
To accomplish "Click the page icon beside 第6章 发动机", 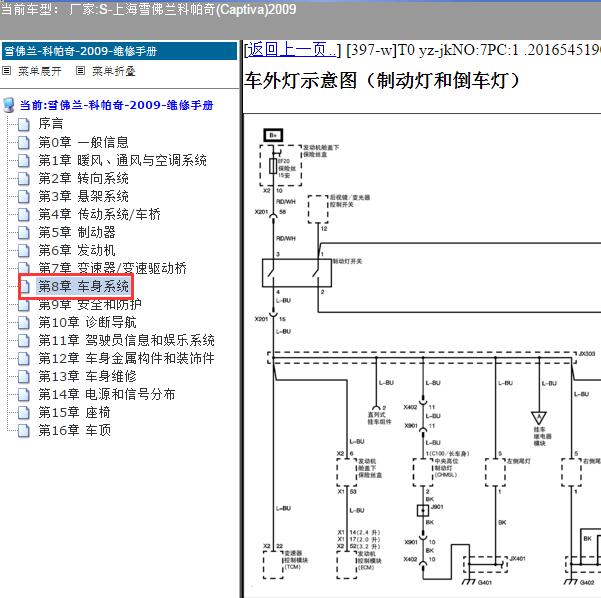I will point(24,250).
